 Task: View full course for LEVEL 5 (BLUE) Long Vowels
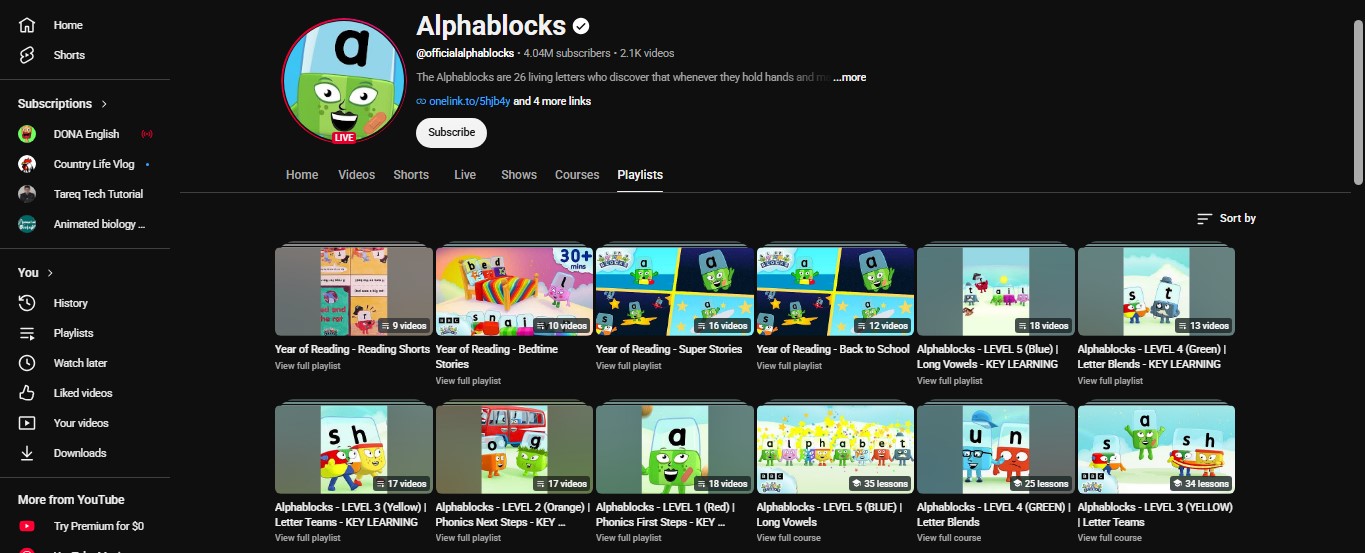click(789, 538)
